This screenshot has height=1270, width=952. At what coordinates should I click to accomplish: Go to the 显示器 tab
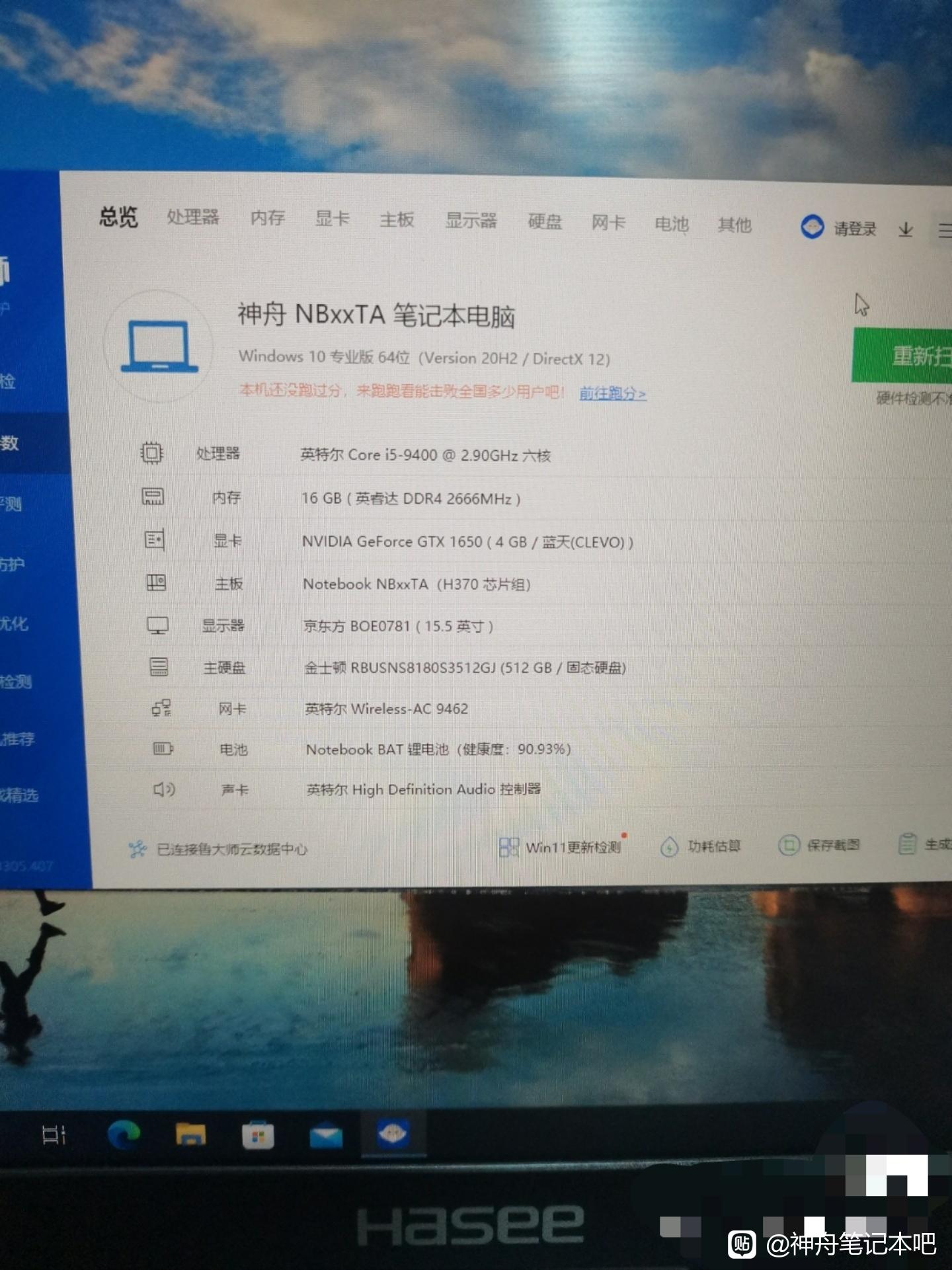click(471, 220)
